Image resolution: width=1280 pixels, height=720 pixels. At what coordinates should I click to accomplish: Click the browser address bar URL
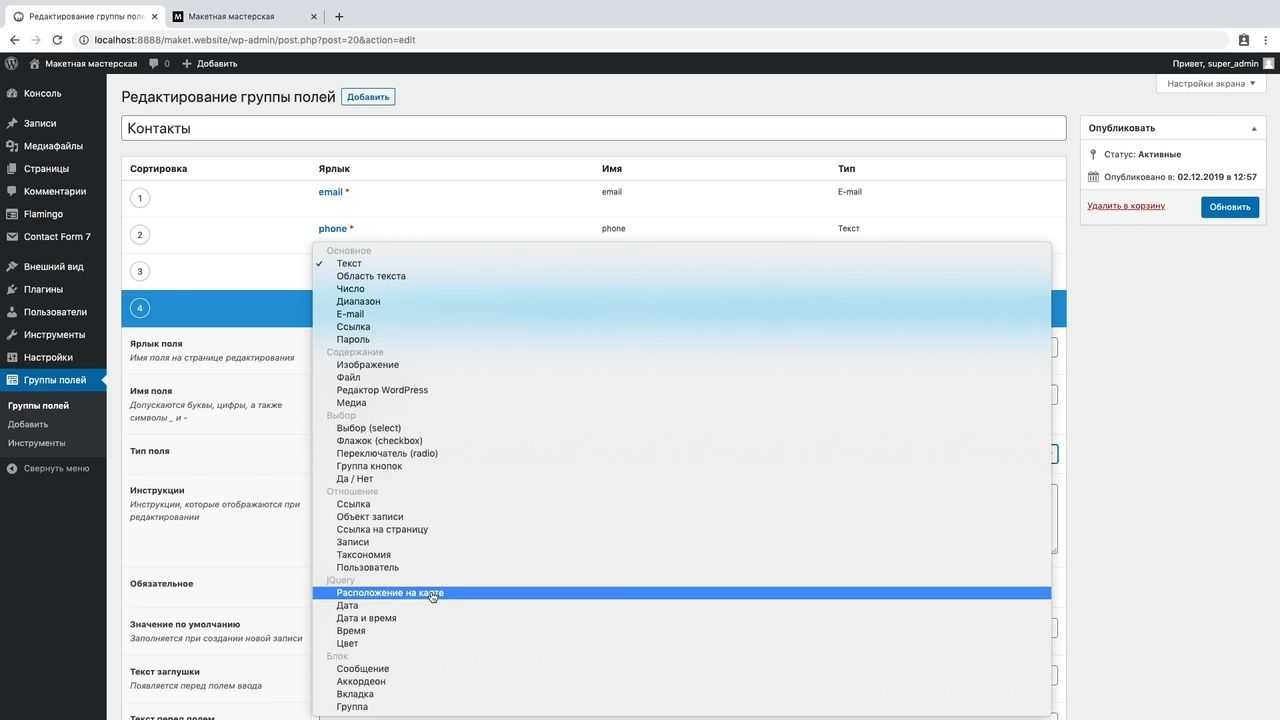(x=255, y=40)
